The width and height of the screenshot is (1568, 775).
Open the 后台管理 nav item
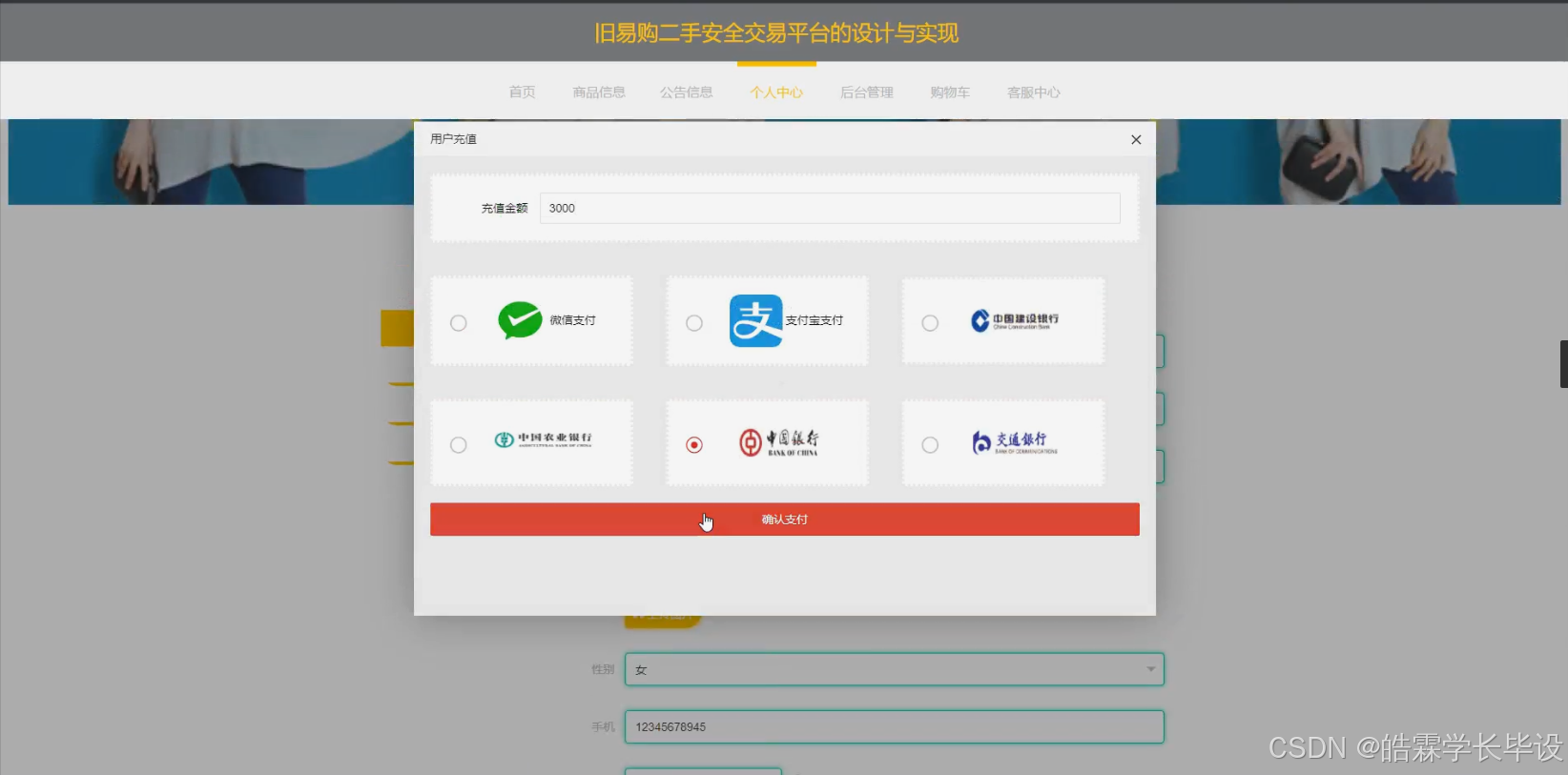click(867, 92)
